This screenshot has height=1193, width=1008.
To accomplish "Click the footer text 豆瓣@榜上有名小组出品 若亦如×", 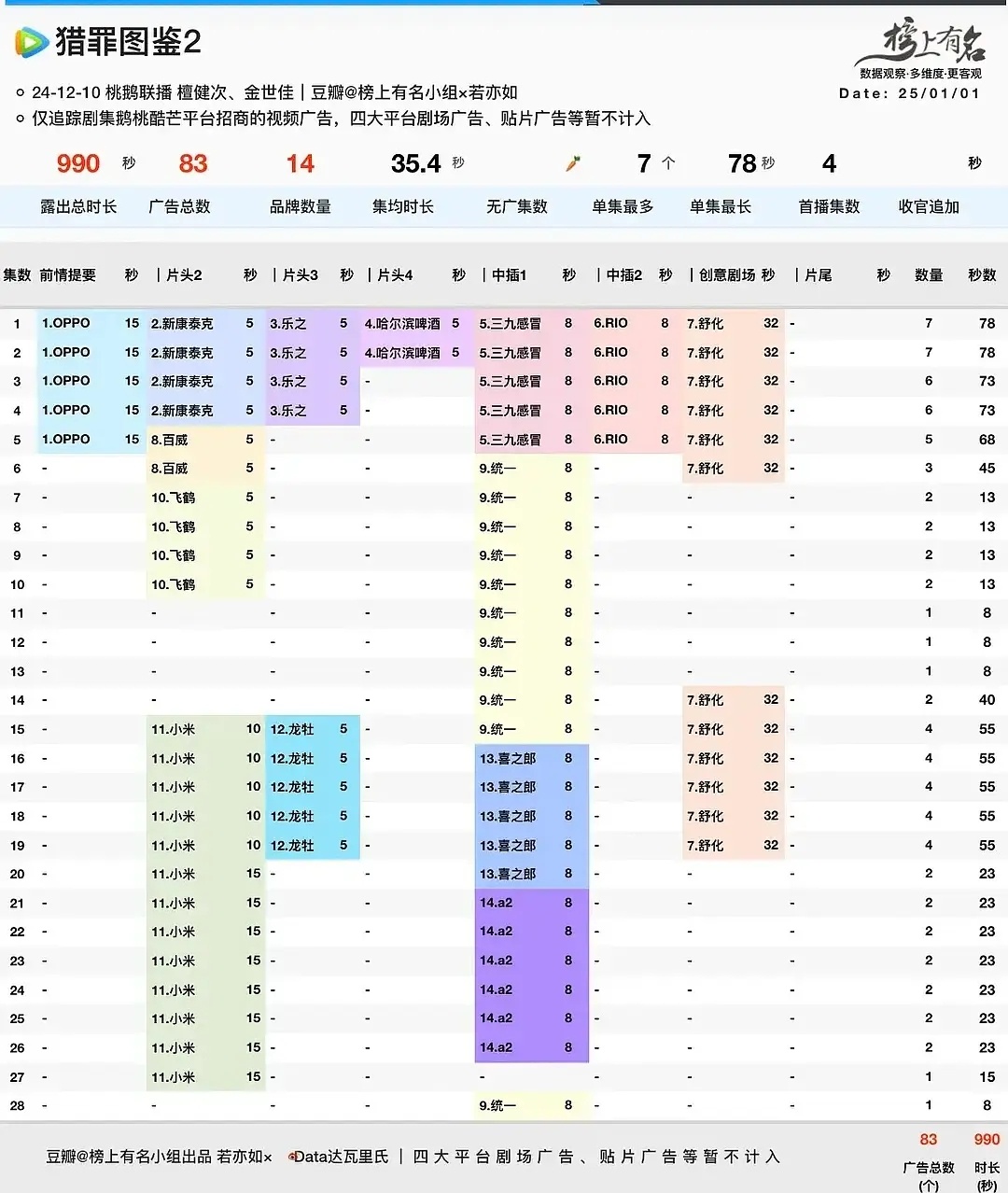I will point(160,1157).
